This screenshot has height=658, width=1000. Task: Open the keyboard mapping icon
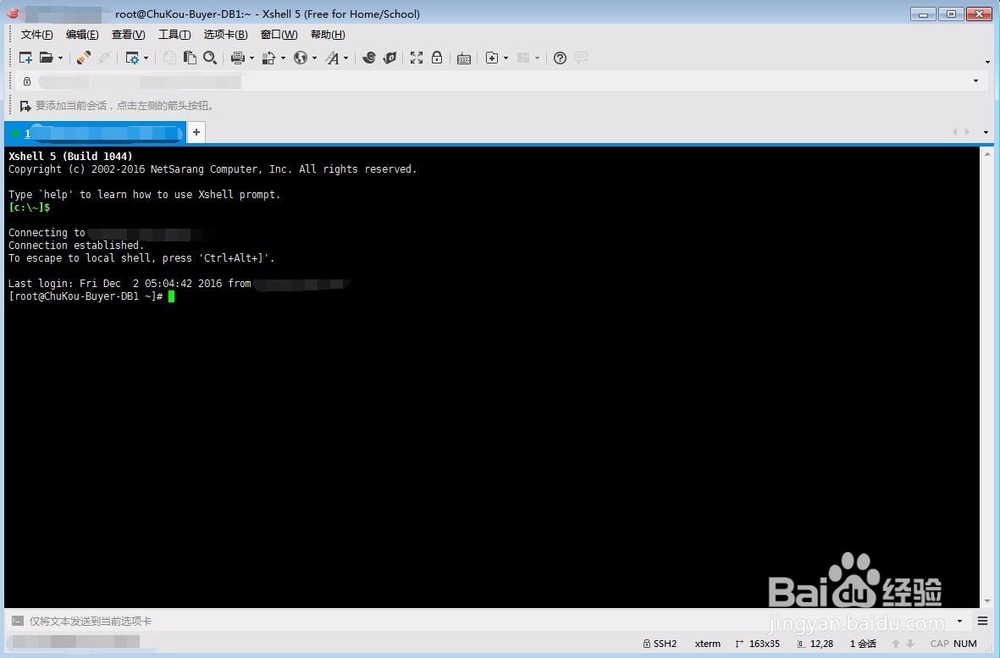[x=464, y=59]
